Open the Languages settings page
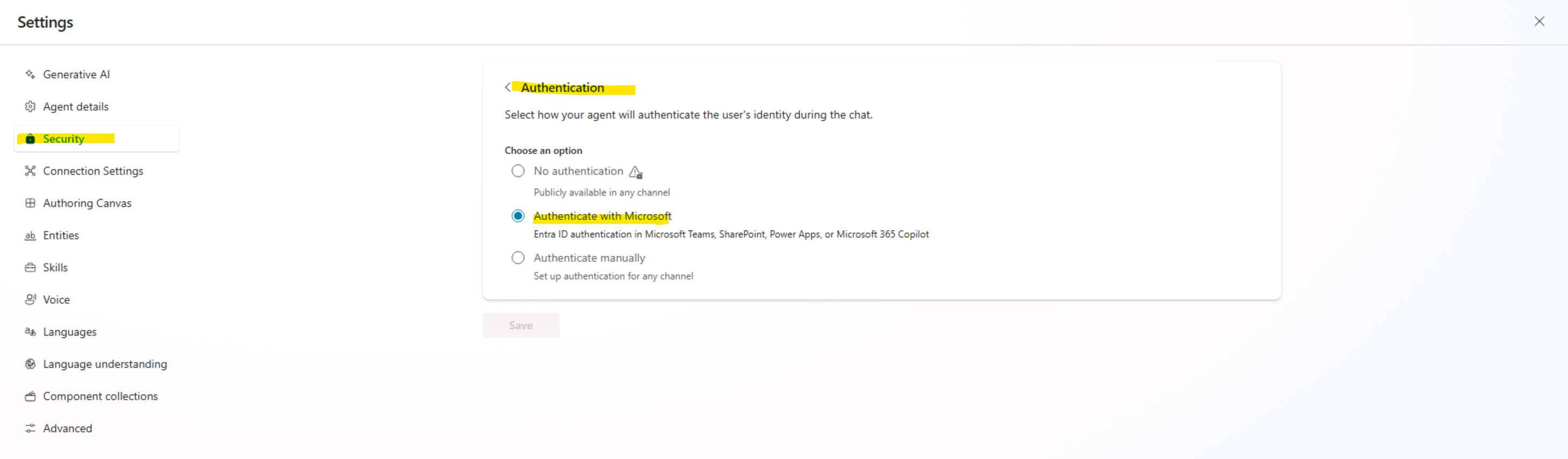This screenshot has height=459, width=1568. tap(69, 332)
